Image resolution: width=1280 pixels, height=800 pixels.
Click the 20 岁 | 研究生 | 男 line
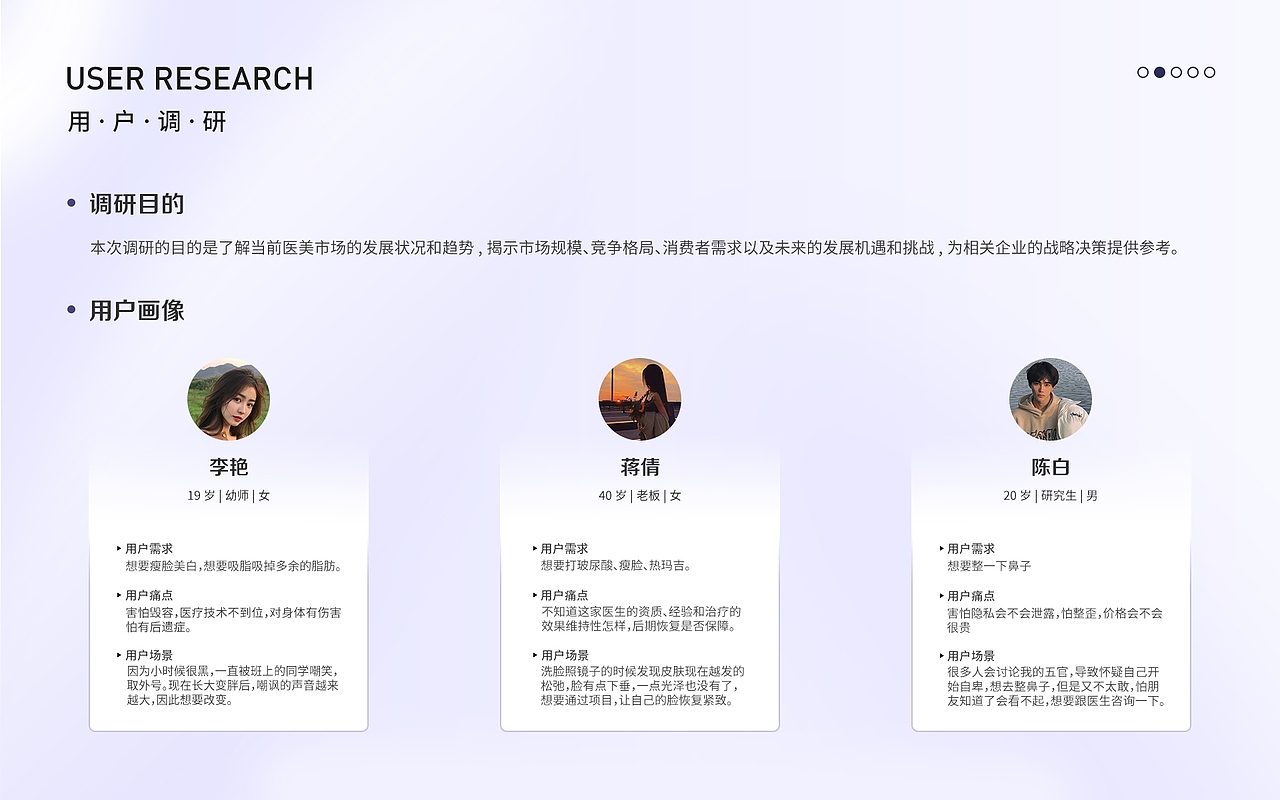pyautogui.click(x=1051, y=495)
